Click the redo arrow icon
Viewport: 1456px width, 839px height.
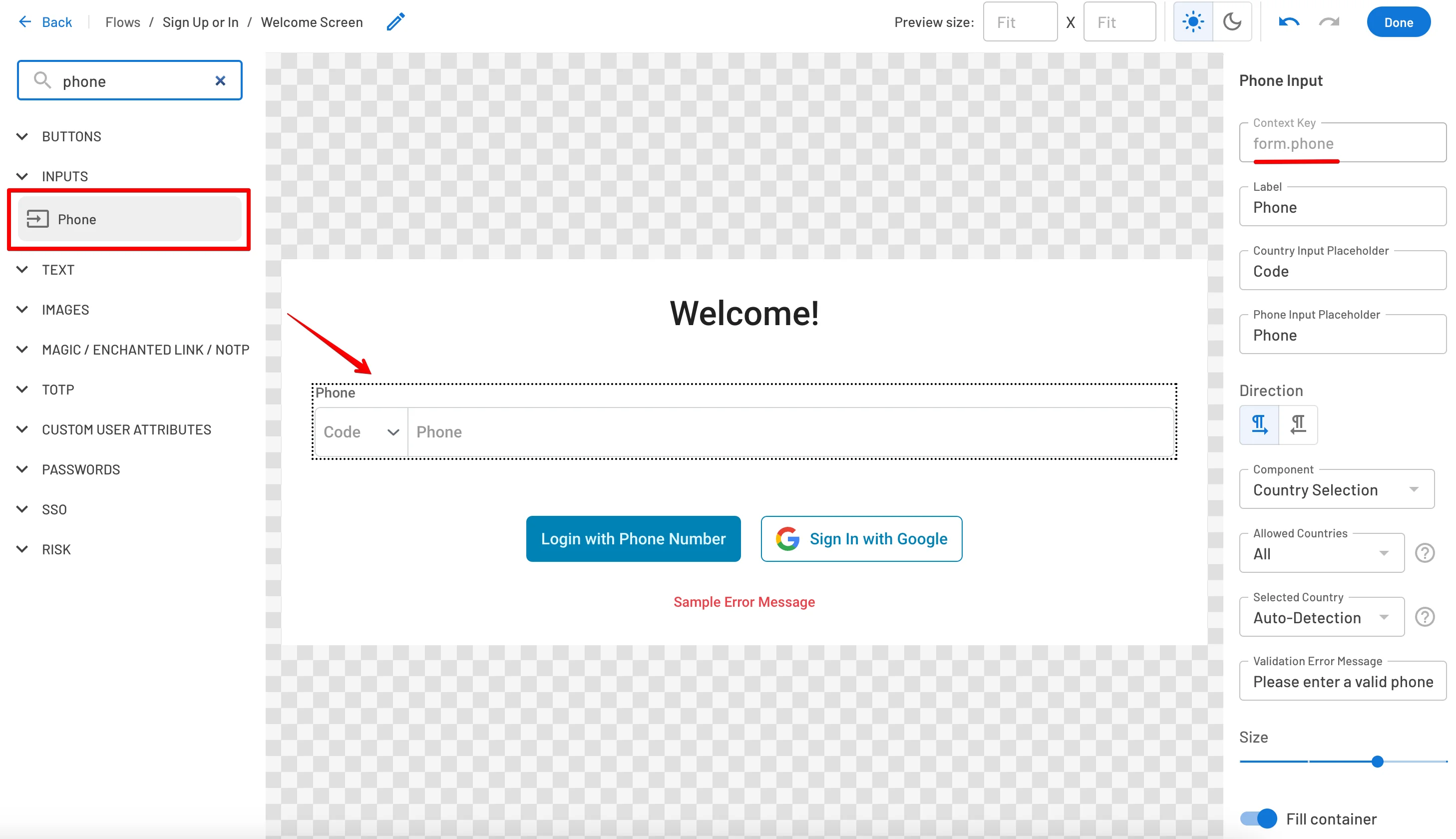coord(1329,22)
